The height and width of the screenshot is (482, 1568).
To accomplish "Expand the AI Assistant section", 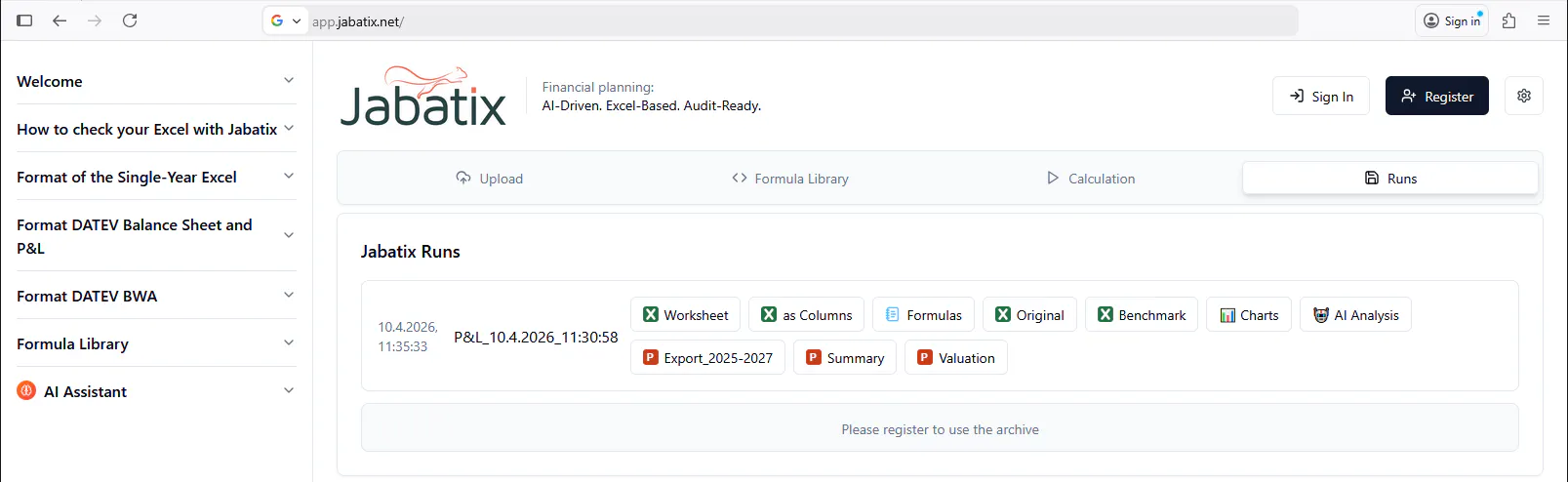I will click(x=156, y=391).
